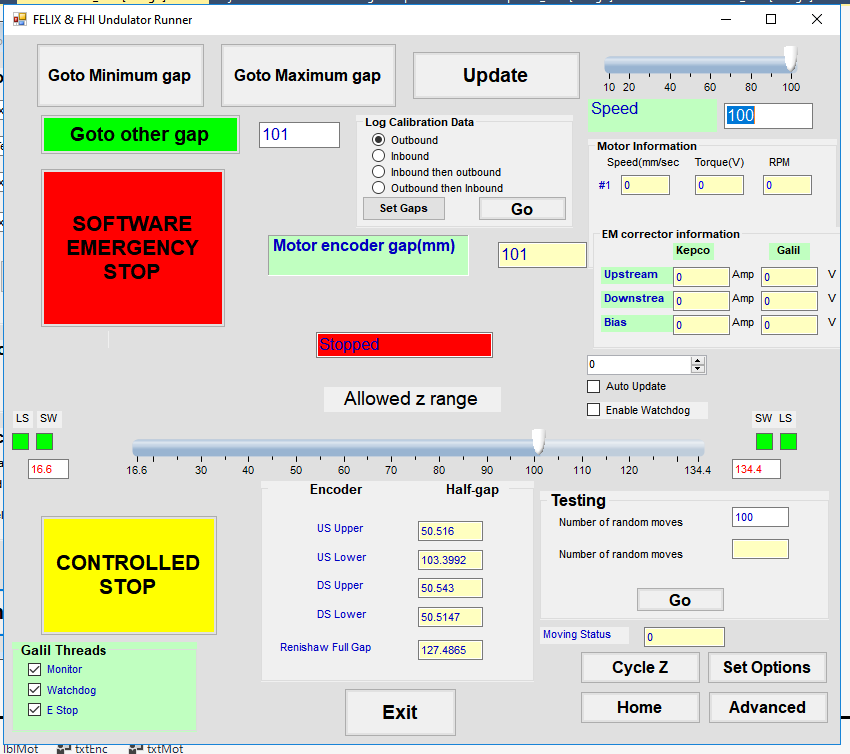Image resolution: width=850 pixels, height=754 pixels.
Task: Click the Allowed z range slider handle
Action: [537, 441]
